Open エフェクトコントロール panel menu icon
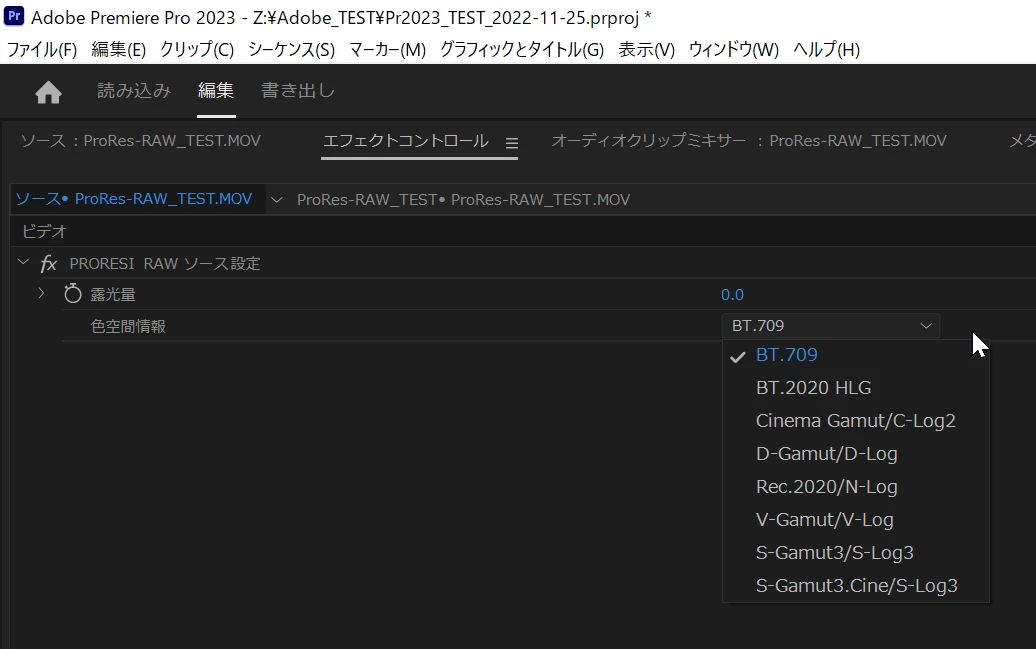 (511, 143)
